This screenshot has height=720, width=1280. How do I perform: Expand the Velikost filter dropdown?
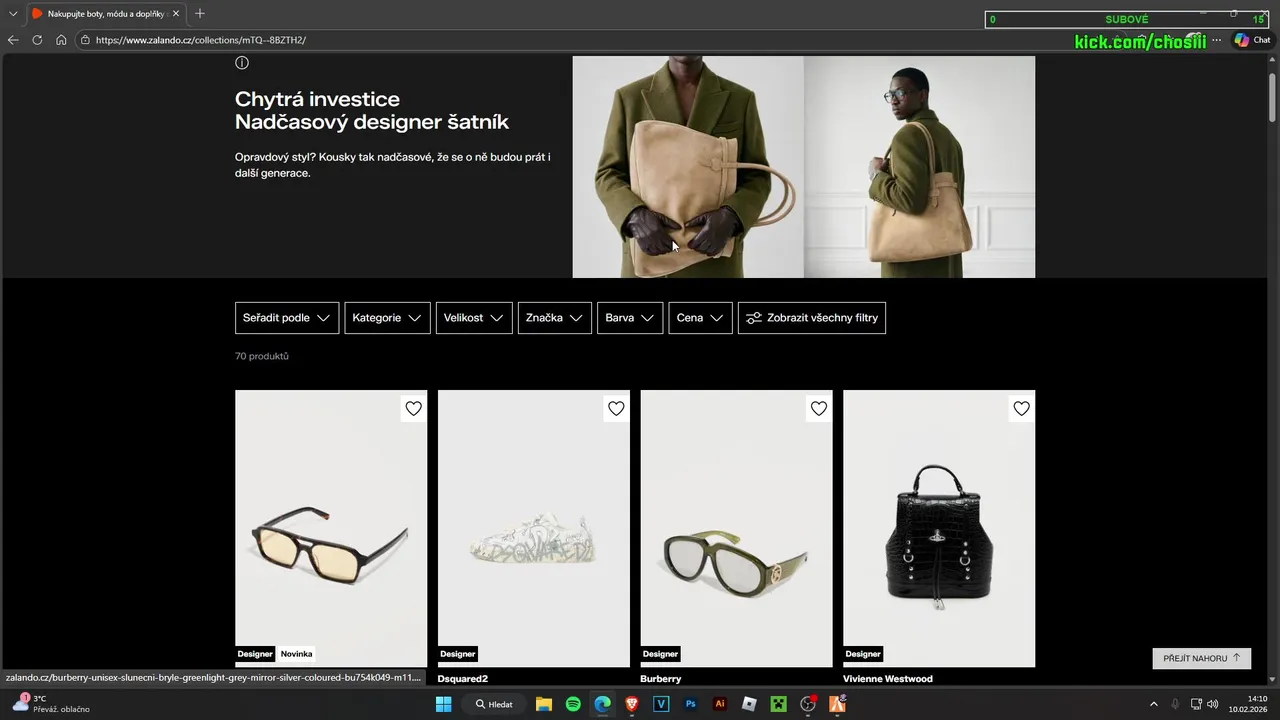tap(474, 318)
